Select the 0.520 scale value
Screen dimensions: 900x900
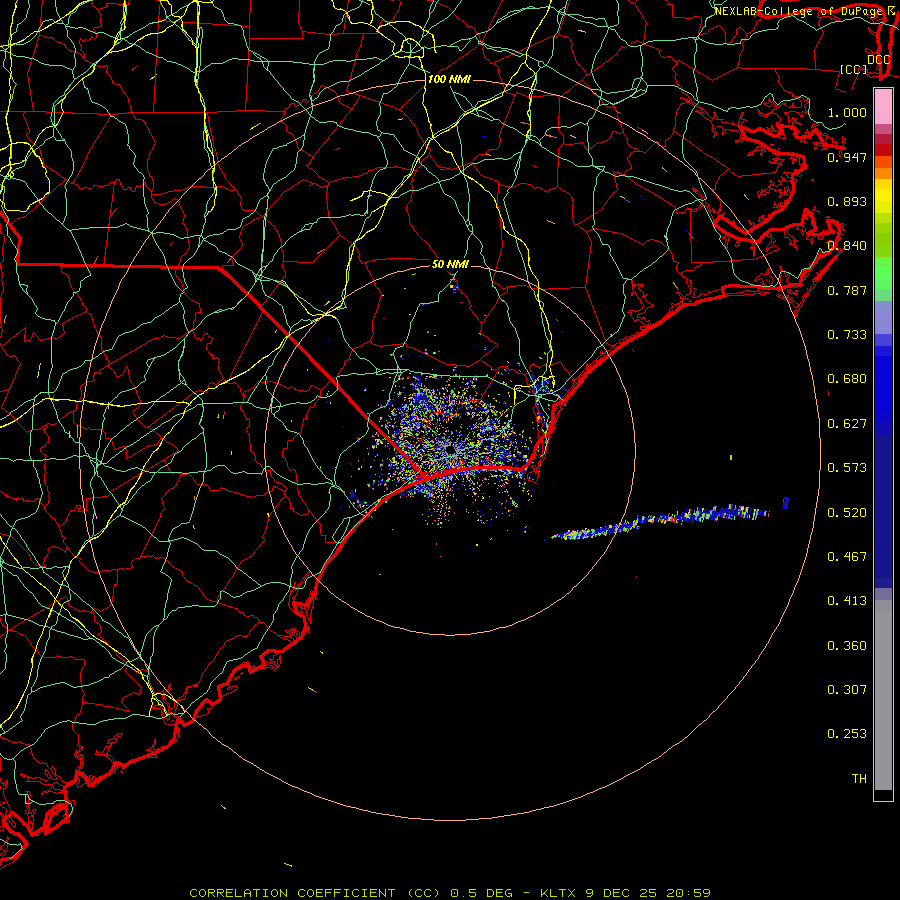(847, 512)
